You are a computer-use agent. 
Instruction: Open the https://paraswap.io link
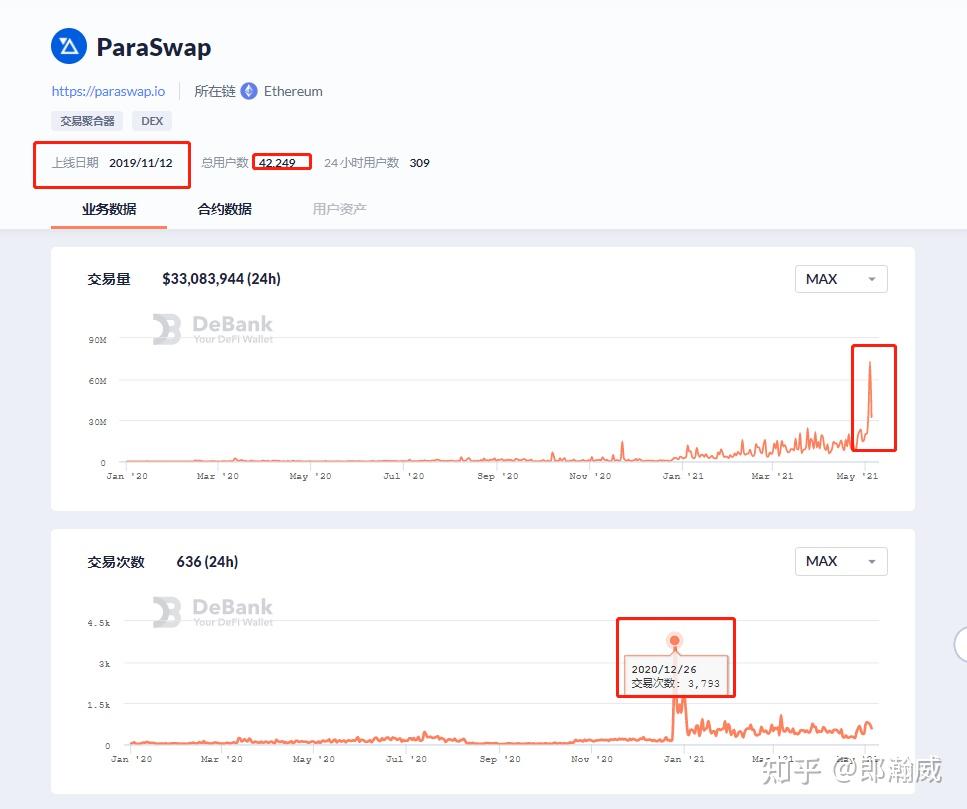108,91
